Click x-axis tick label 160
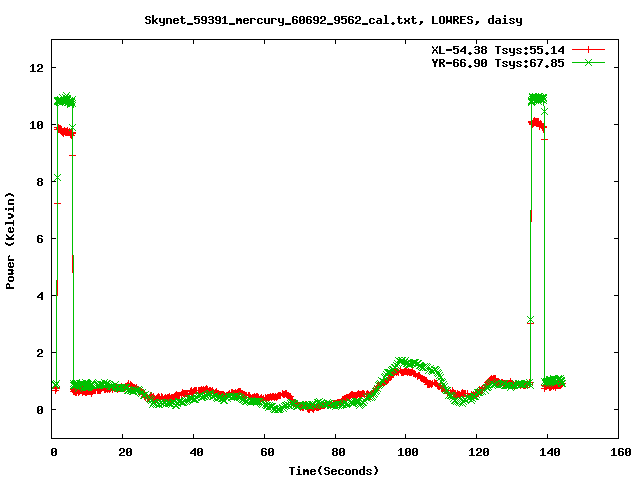Image resolution: width=640 pixels, height=480 pixels. click(x=621, y=452)
